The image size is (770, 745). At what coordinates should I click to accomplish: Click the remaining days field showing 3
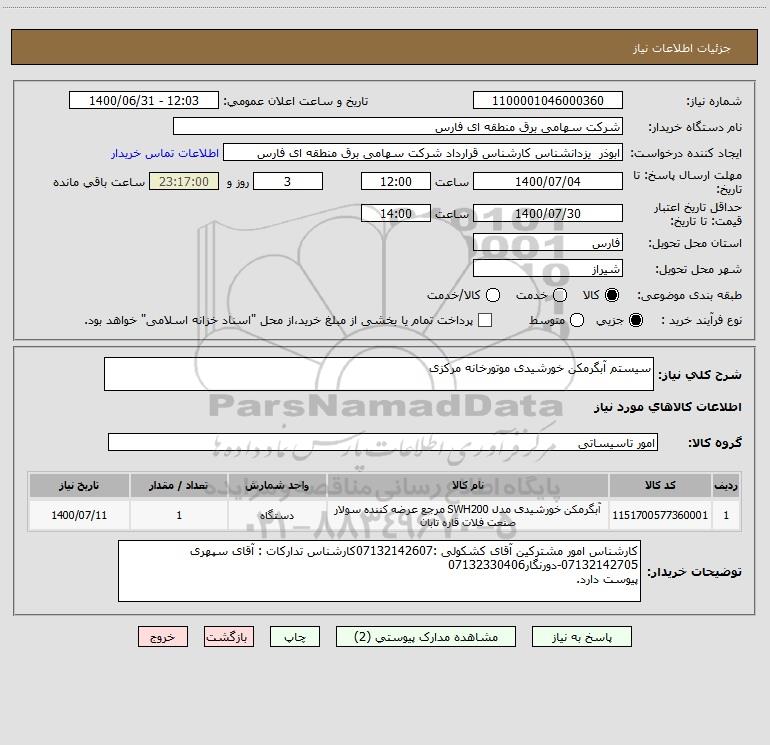coord(288,181)
